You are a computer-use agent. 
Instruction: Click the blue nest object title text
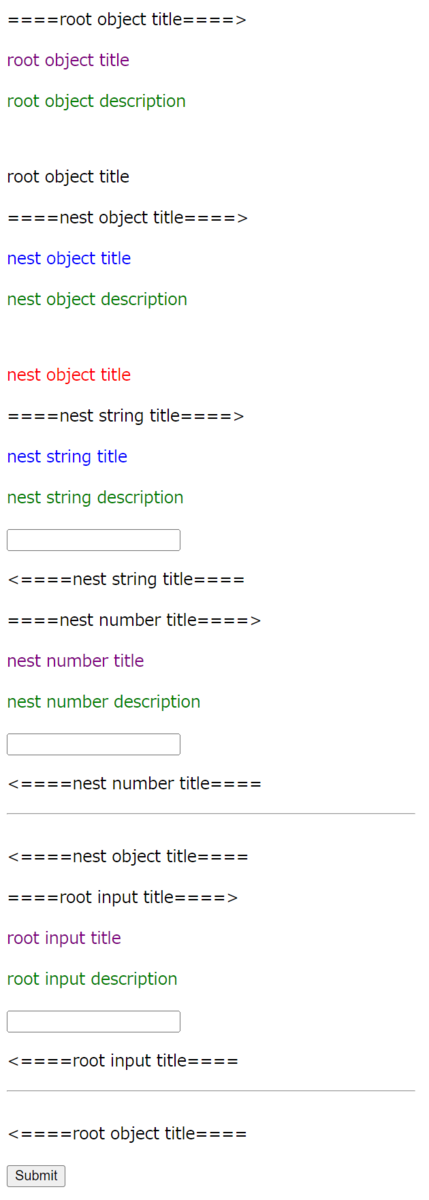69,258
